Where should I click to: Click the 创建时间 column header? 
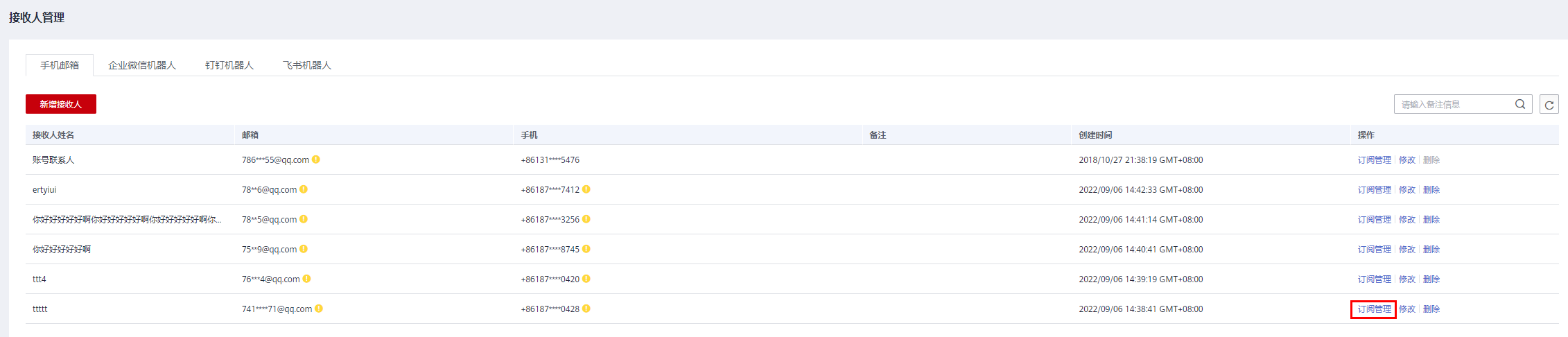coord(1095,135)
